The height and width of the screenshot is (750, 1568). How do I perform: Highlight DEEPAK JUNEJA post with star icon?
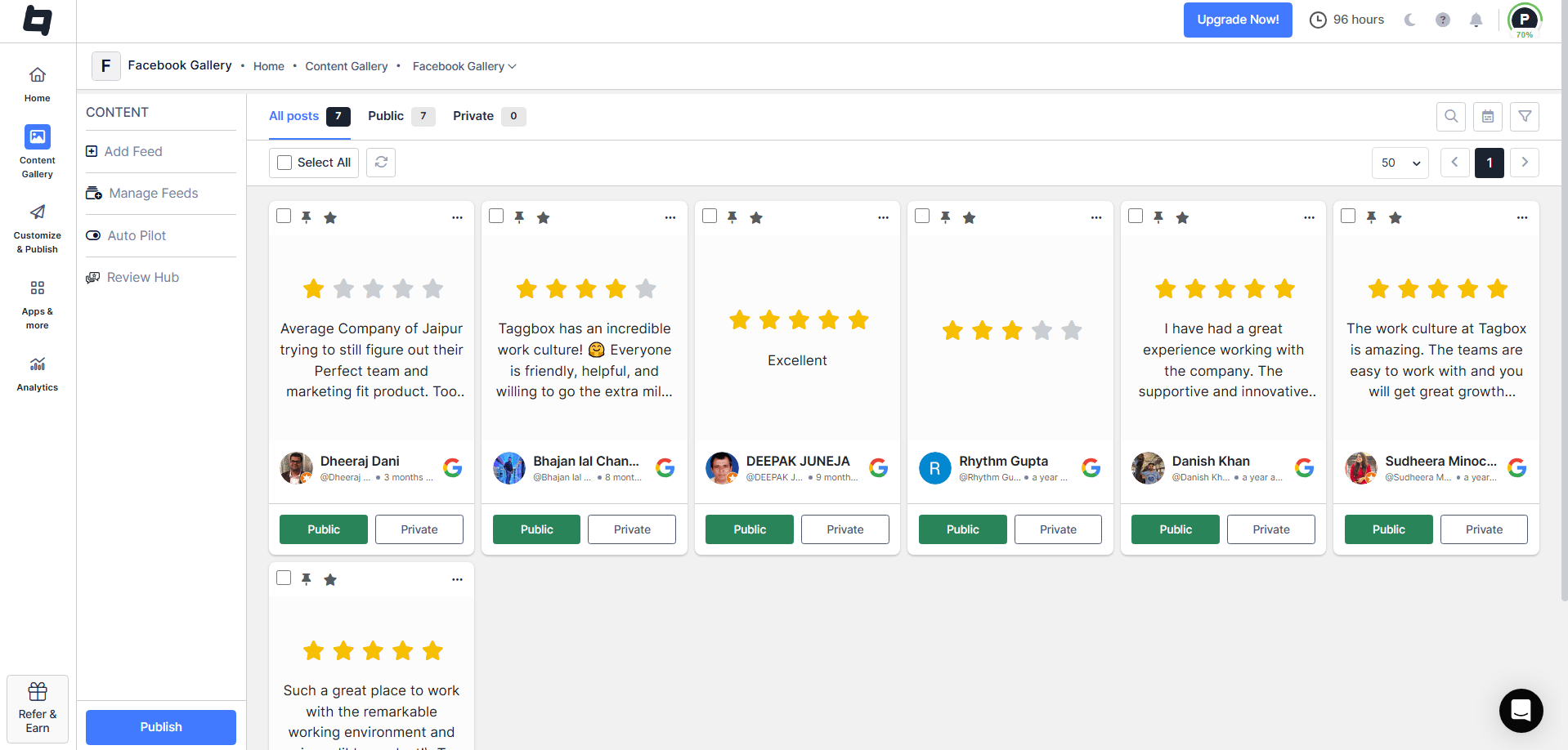756,217
